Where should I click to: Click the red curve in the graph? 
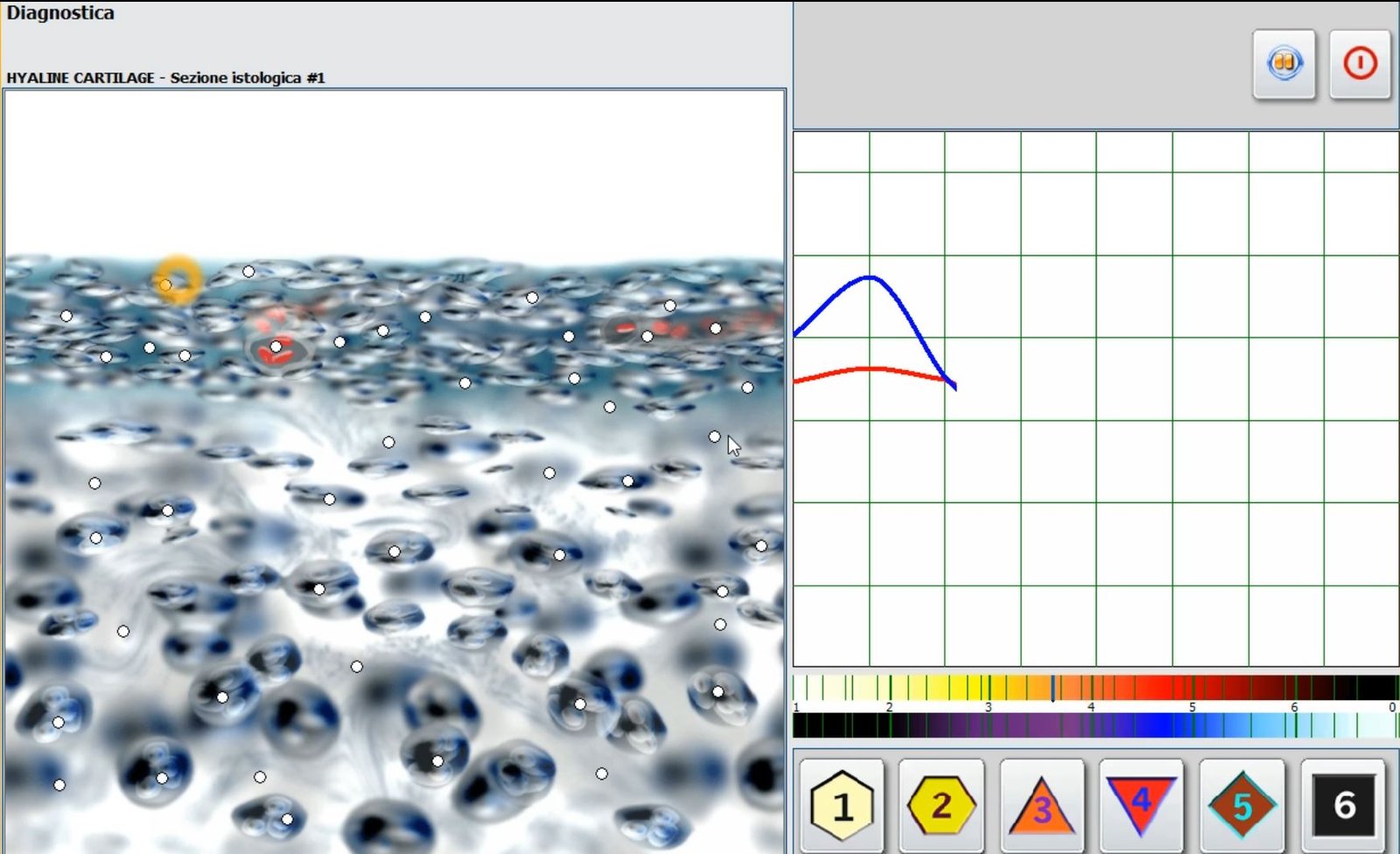tap(871, 370)
